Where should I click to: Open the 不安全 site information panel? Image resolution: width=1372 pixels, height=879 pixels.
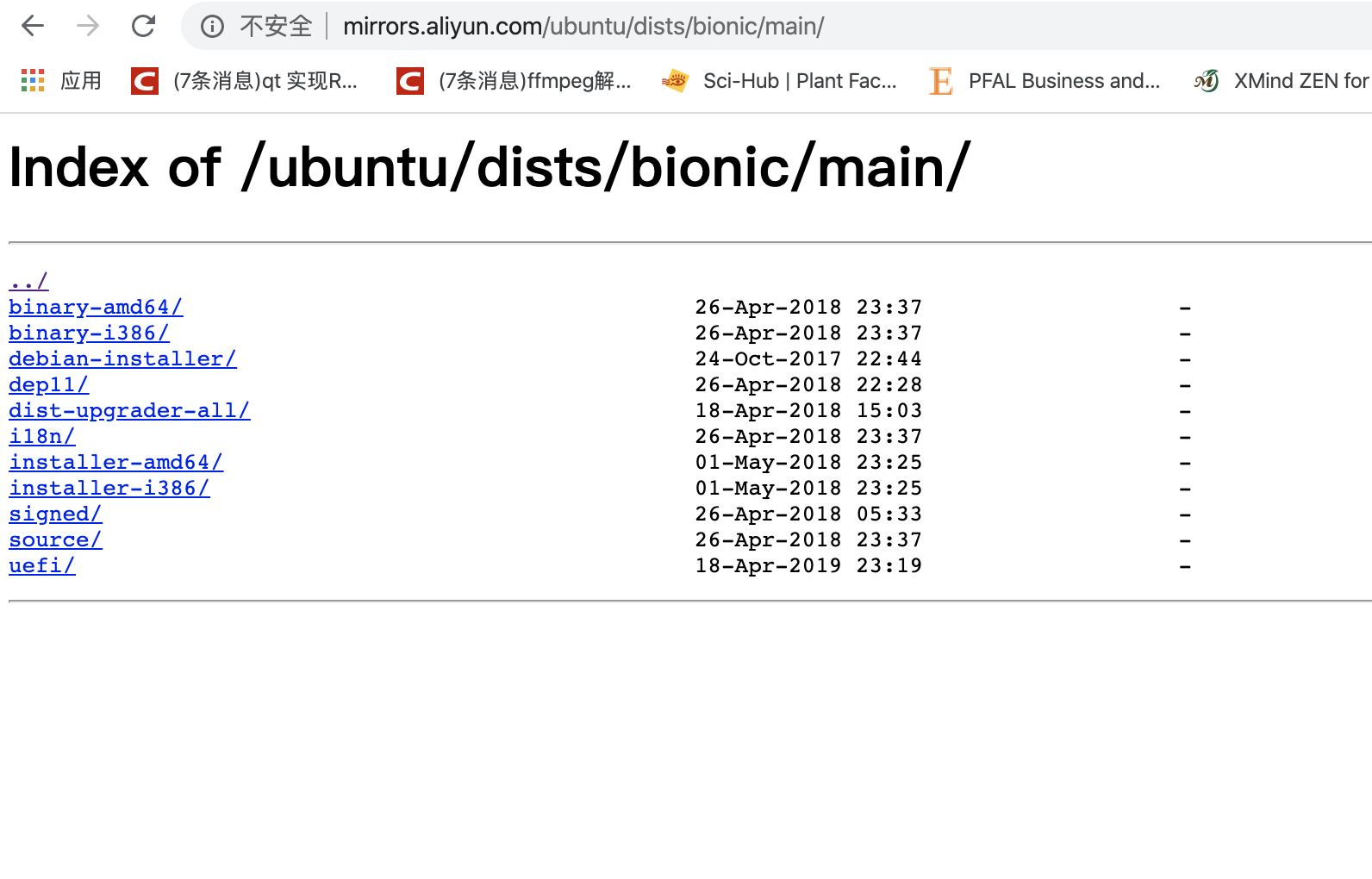click(x=212, y=26)
